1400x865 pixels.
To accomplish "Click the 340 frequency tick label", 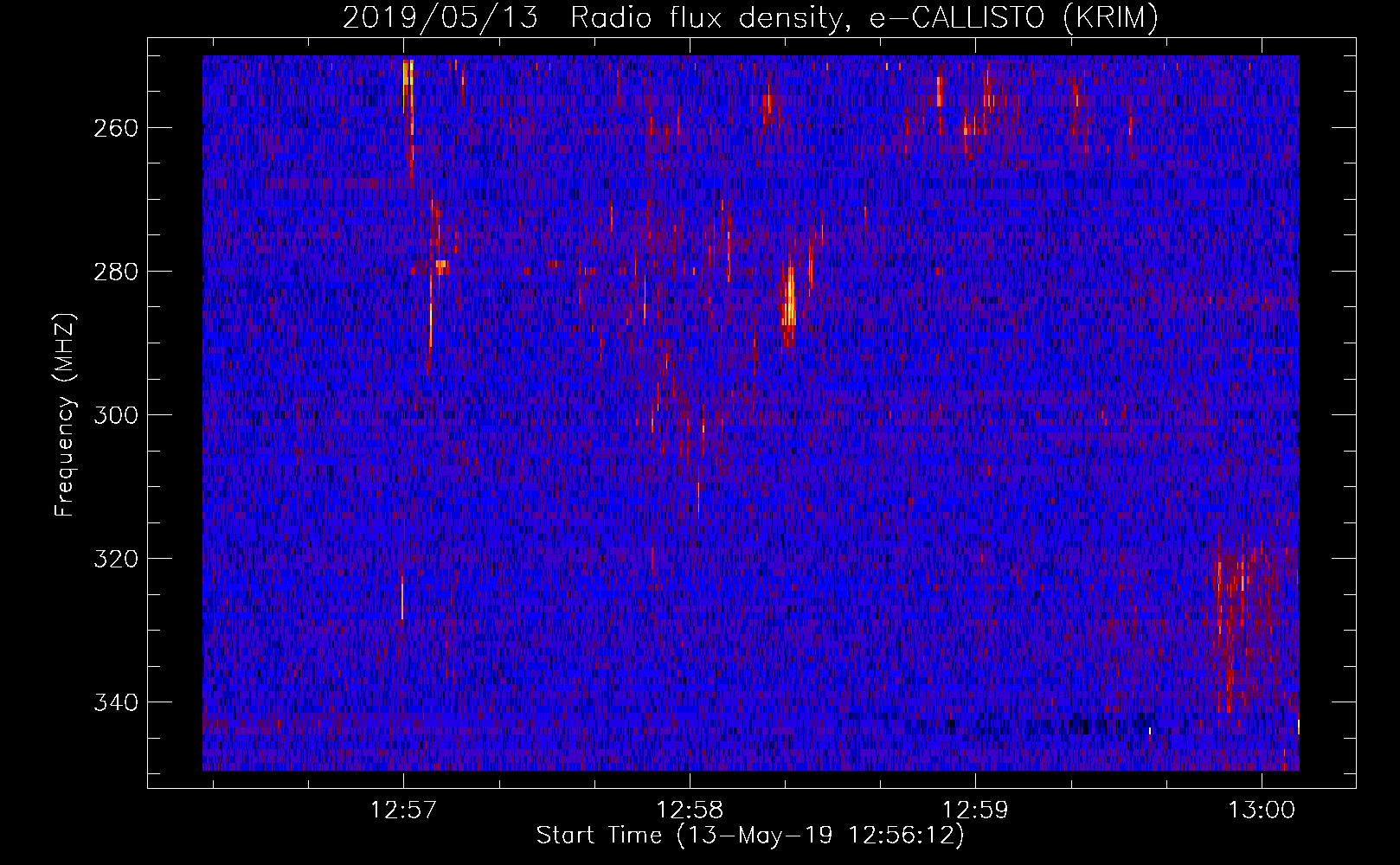I will 116,702.
